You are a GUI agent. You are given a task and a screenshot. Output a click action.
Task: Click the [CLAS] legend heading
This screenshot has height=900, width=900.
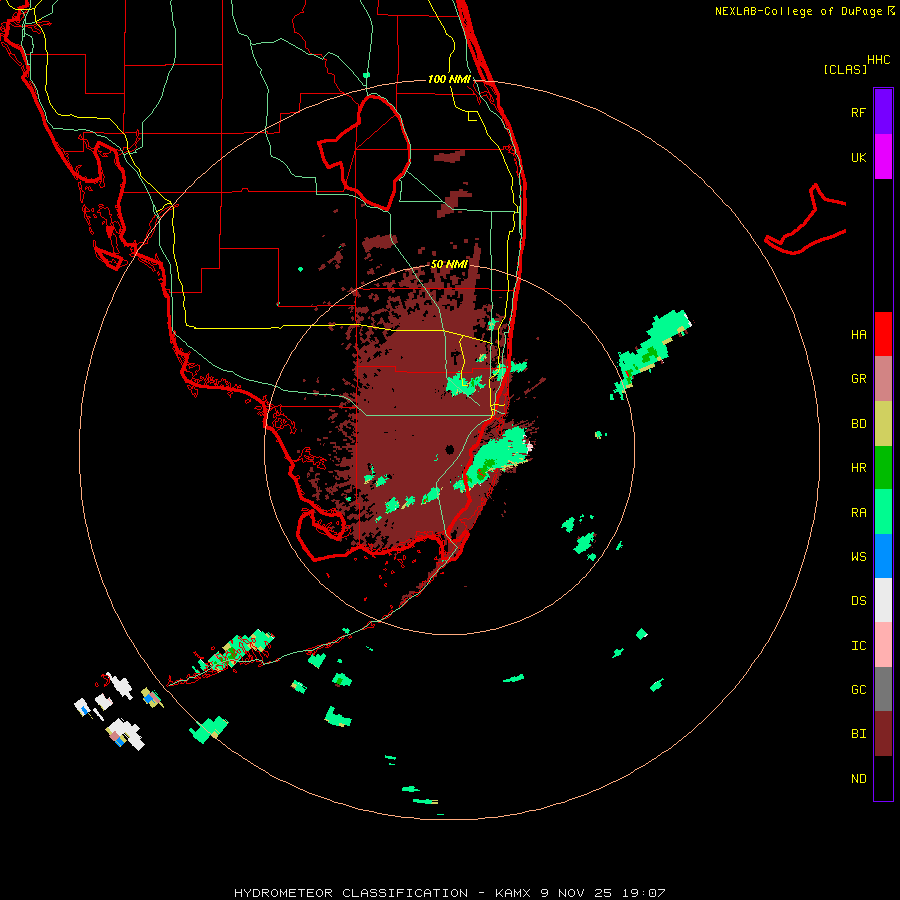pos(845,69)
